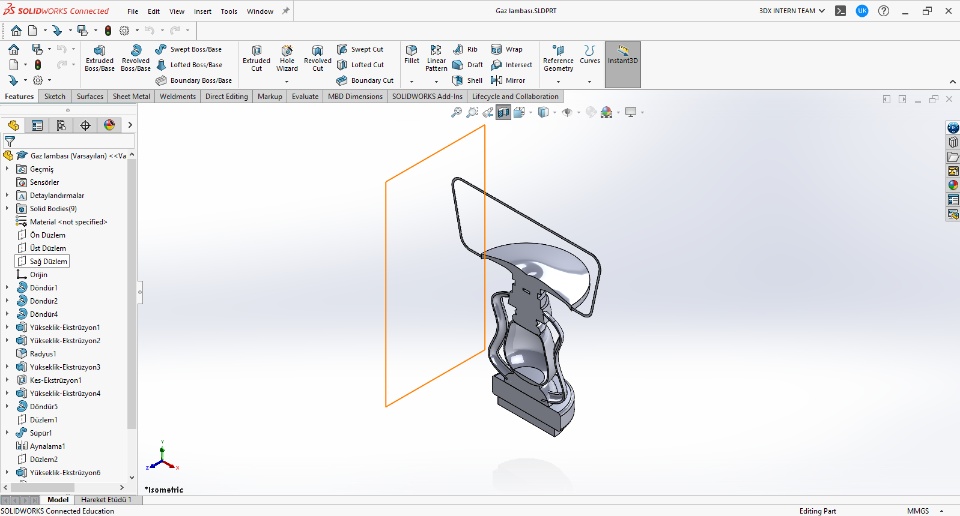Click the Rebuild traffic light icon
The image size is (960, 516).
click(108, 31)
